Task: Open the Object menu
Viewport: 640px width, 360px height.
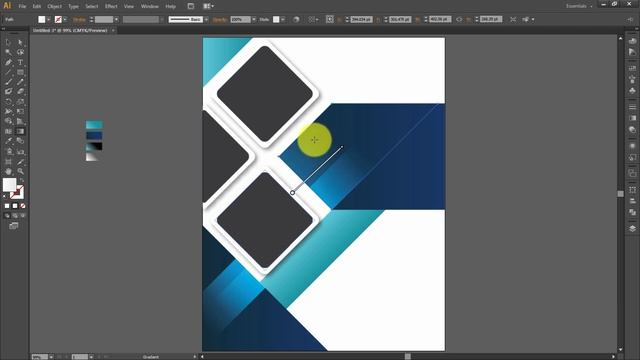Action: click(x=54, y=6)
